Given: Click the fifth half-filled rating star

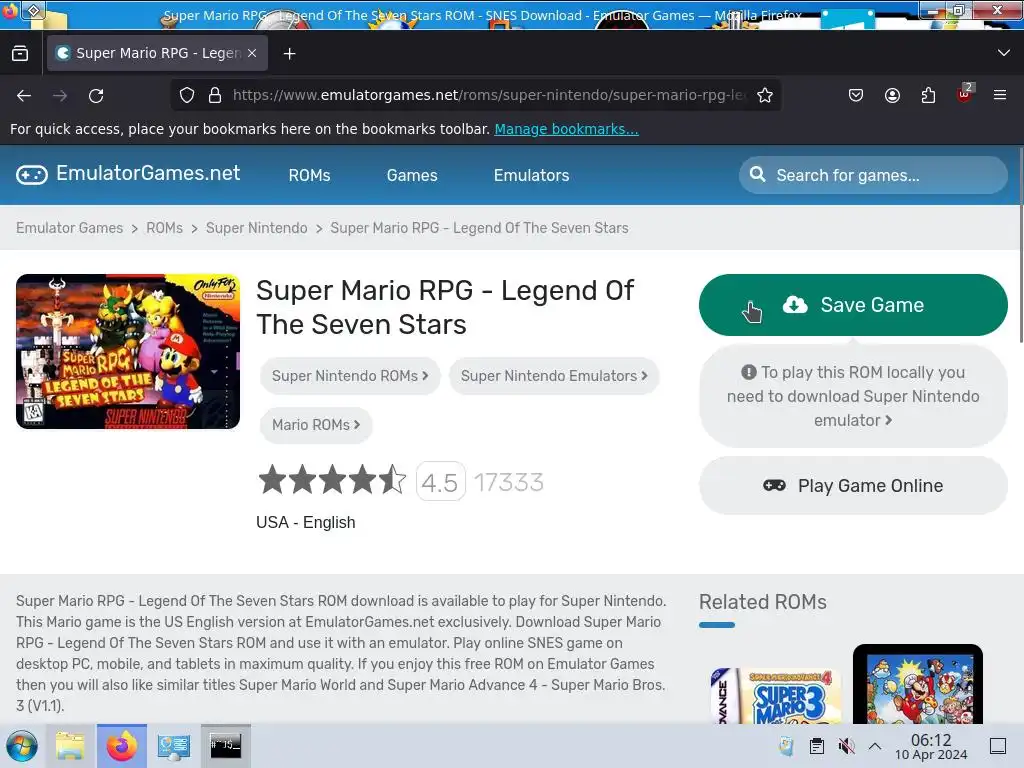Looking at the screenshot, I should 392,480.
